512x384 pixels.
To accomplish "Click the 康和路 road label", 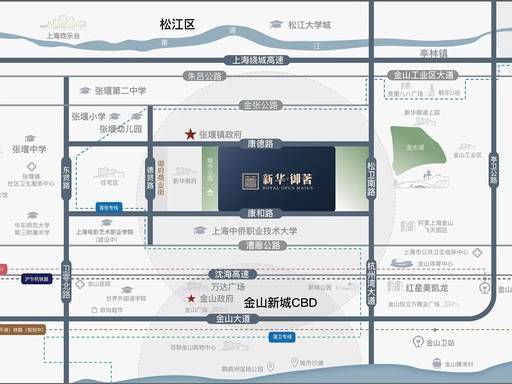I will pyautogui.click(x=260, y=213).
